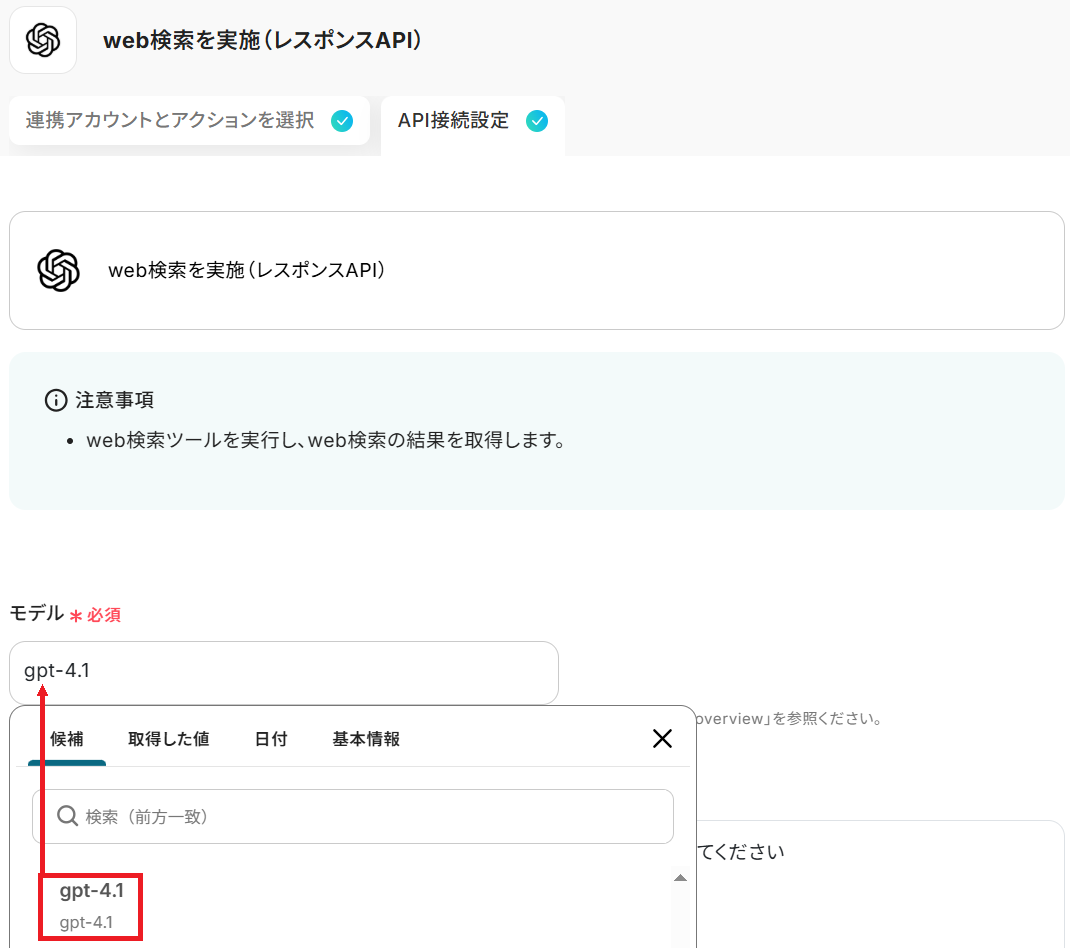The height and width of the screenshot is (948, 1070).
Task: Click the action card web検索を実施（レスポンスAPI）
Action: tap(536, 270)
